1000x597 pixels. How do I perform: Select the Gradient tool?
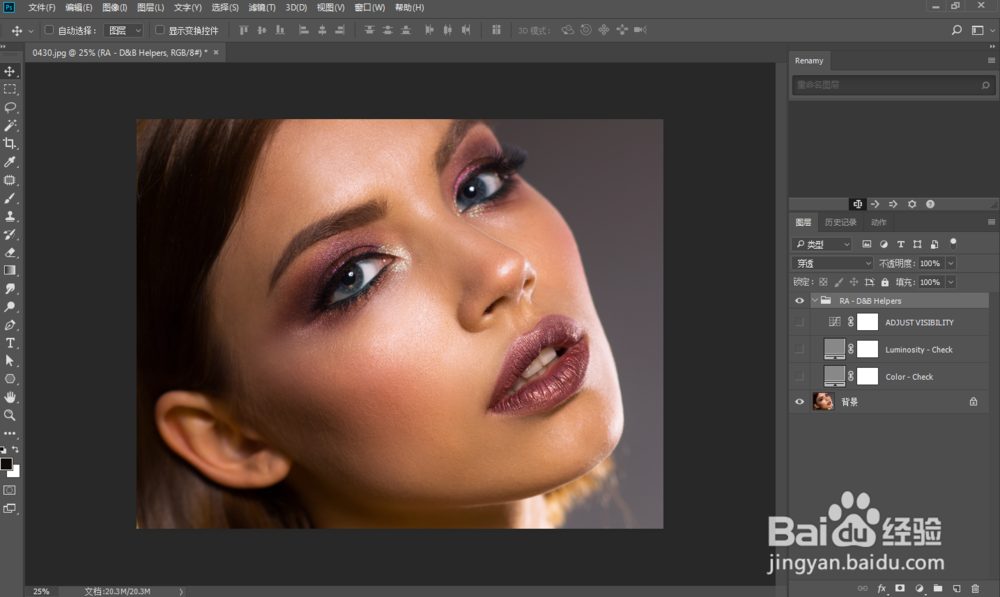(10, 270)
